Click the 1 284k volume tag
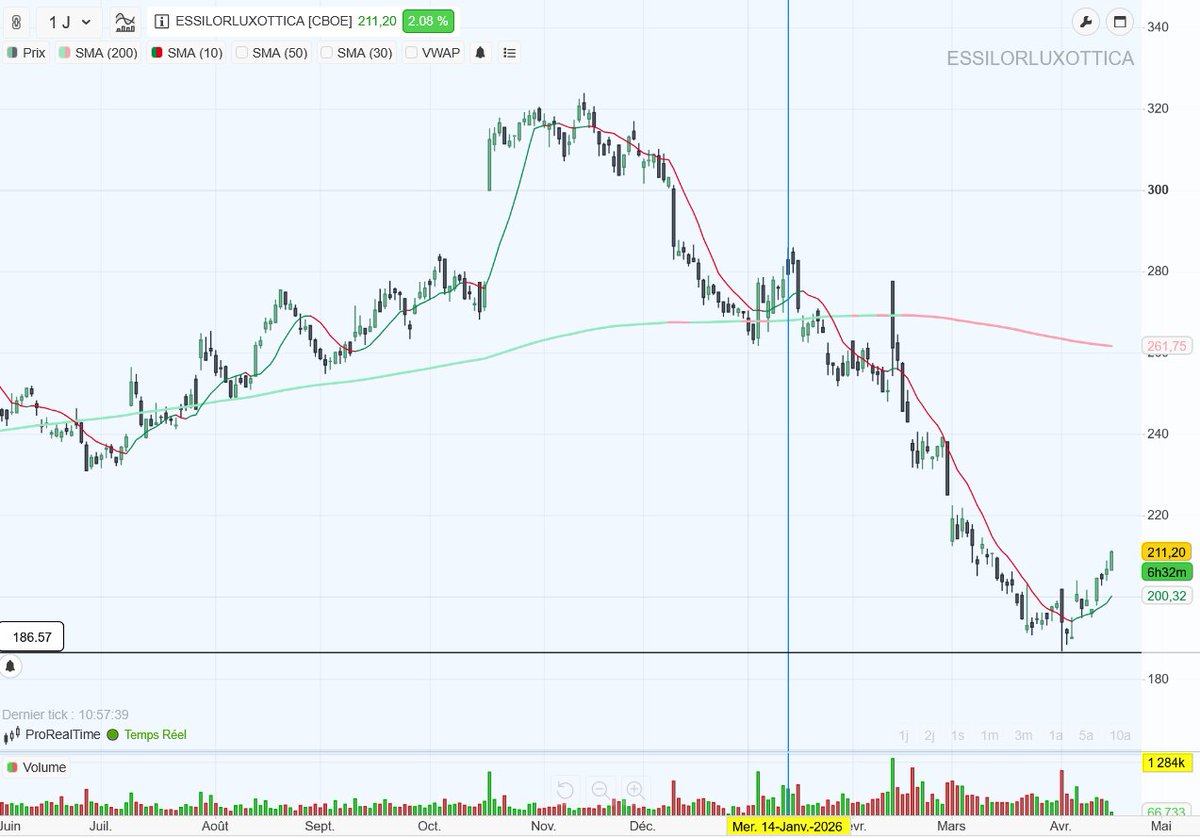1200x838 pixels. click(x=1167, y=764)
